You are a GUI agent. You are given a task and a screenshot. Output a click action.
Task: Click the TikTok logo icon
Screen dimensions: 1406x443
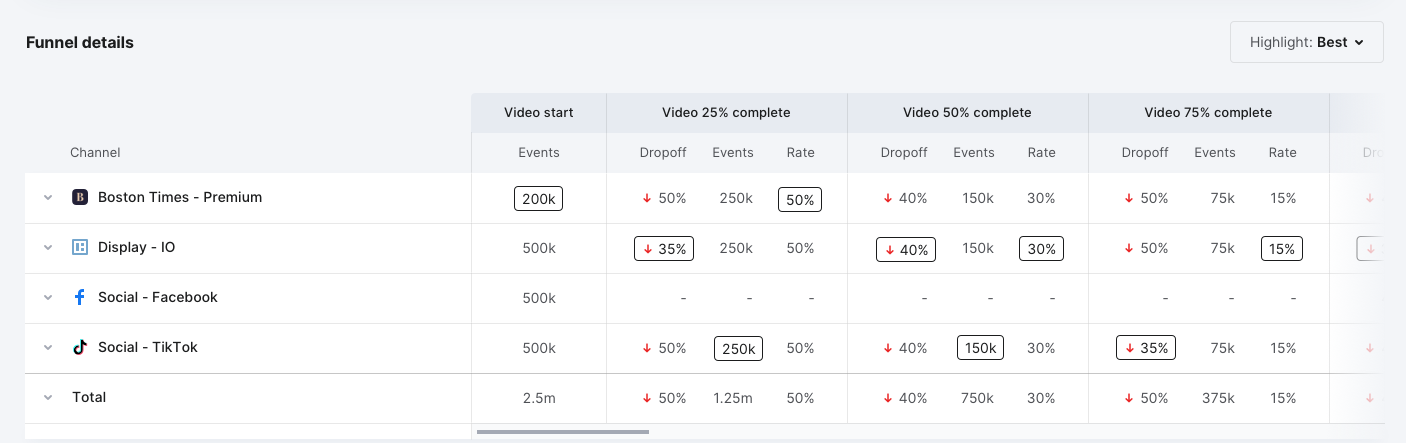80,347
